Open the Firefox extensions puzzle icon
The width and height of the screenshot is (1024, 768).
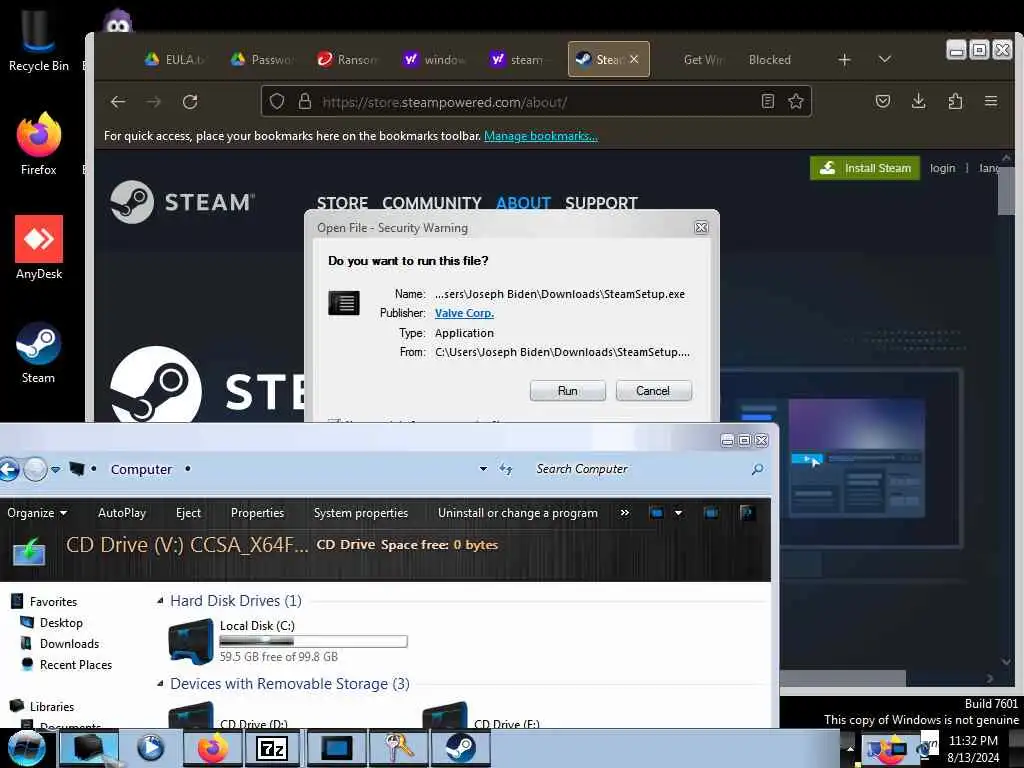955,101
